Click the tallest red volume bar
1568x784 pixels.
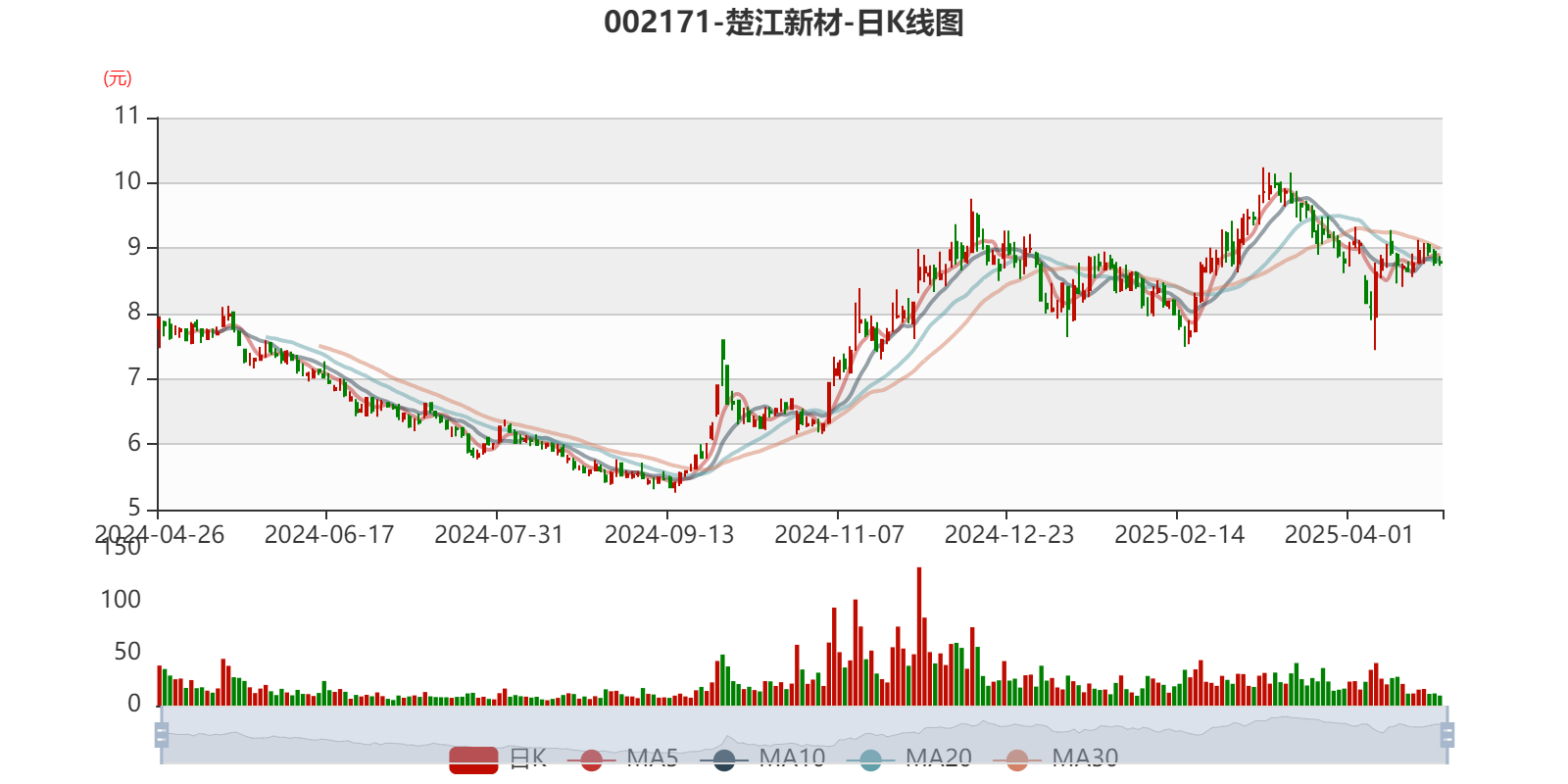coord(919,637)
